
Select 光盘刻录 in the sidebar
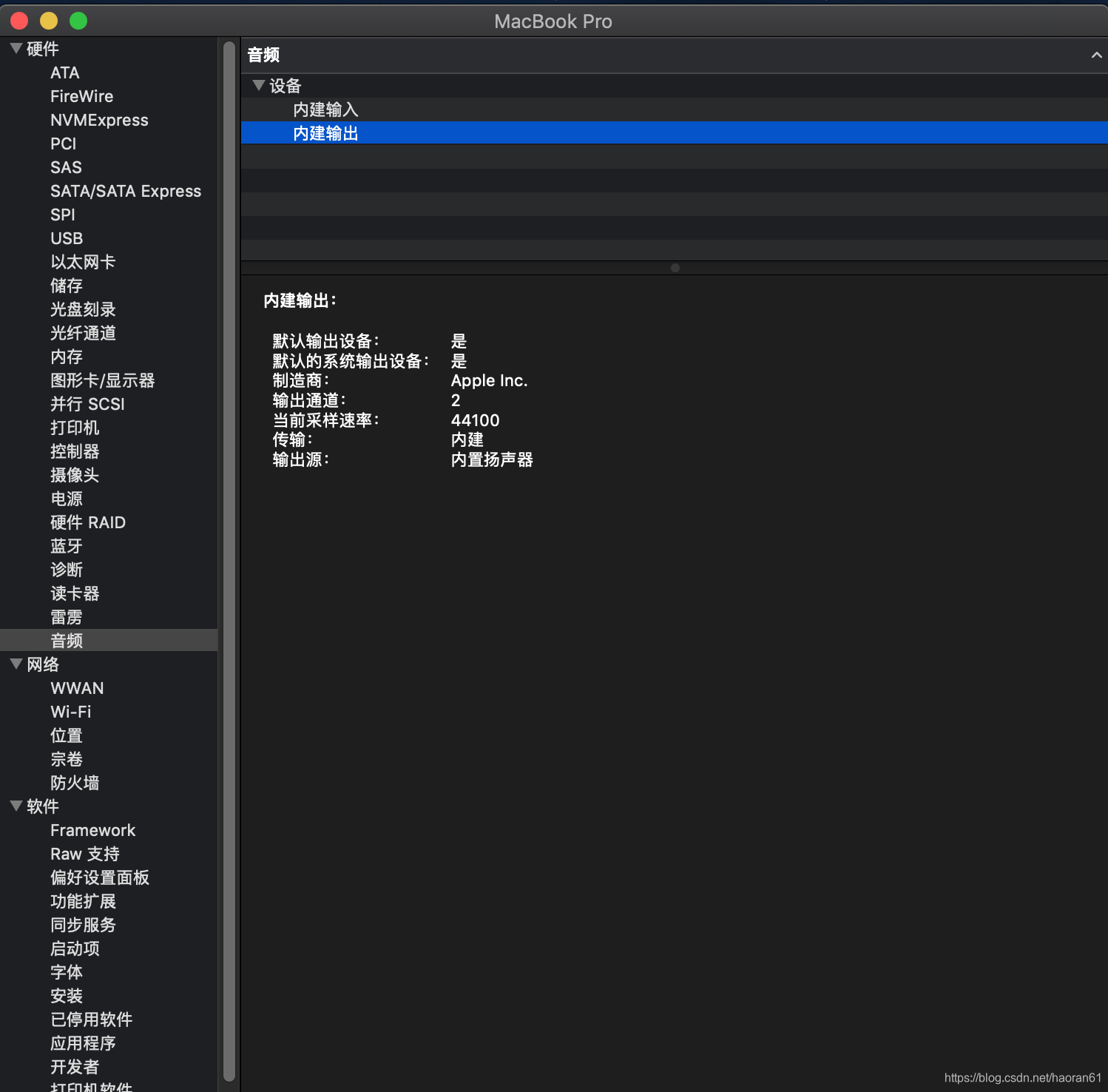click(83, 309)
